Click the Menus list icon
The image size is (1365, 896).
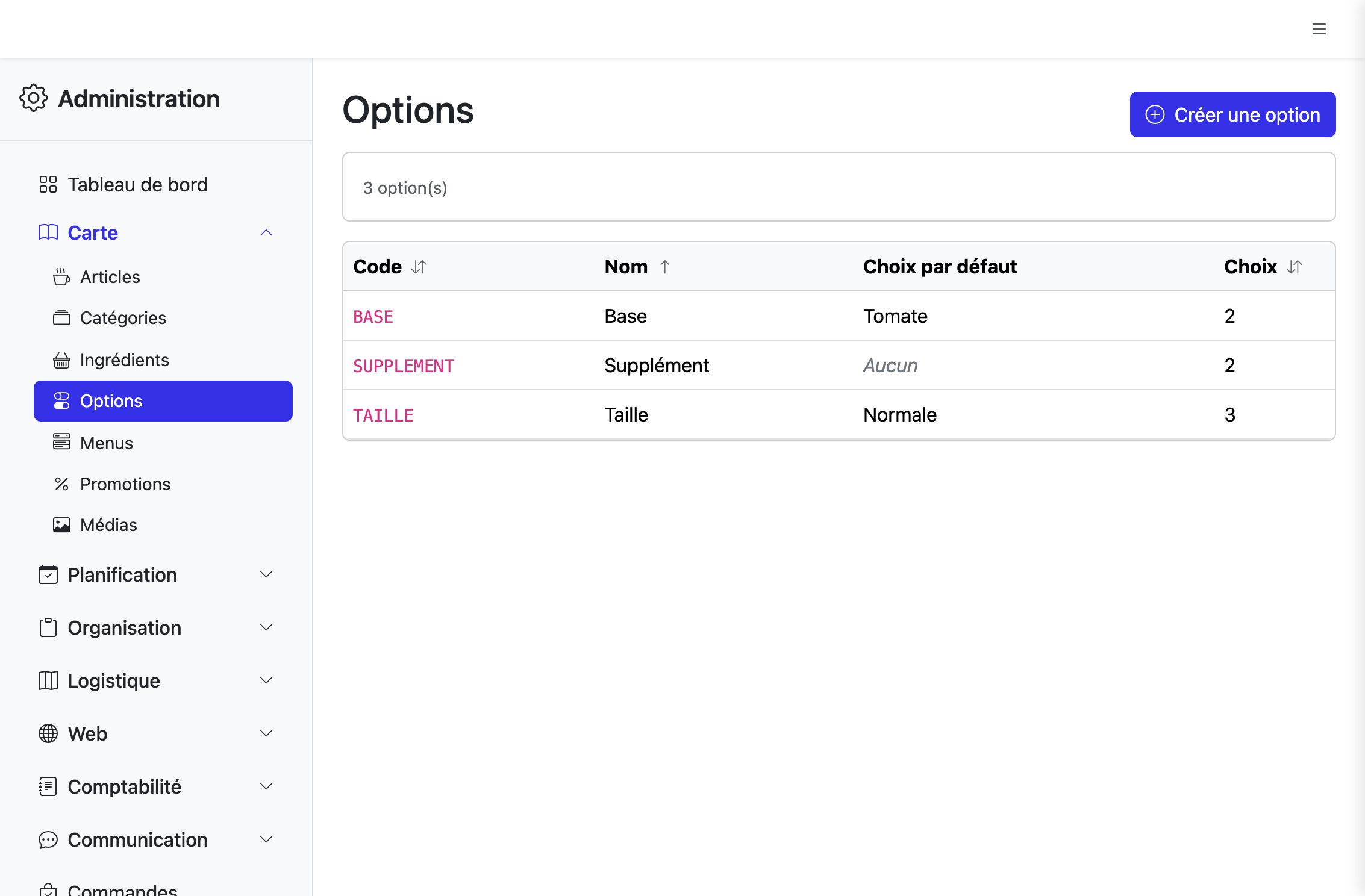[61, 442]
